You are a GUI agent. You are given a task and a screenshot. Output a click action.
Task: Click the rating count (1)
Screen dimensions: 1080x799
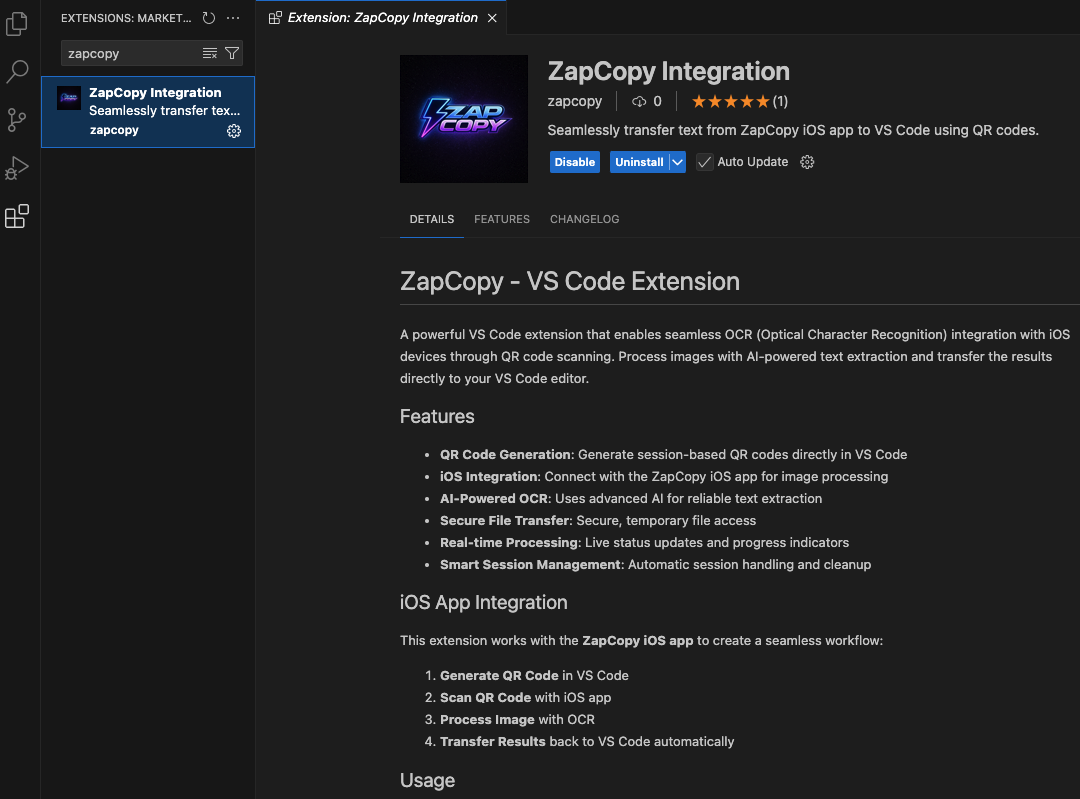click(x=780, y=102)
